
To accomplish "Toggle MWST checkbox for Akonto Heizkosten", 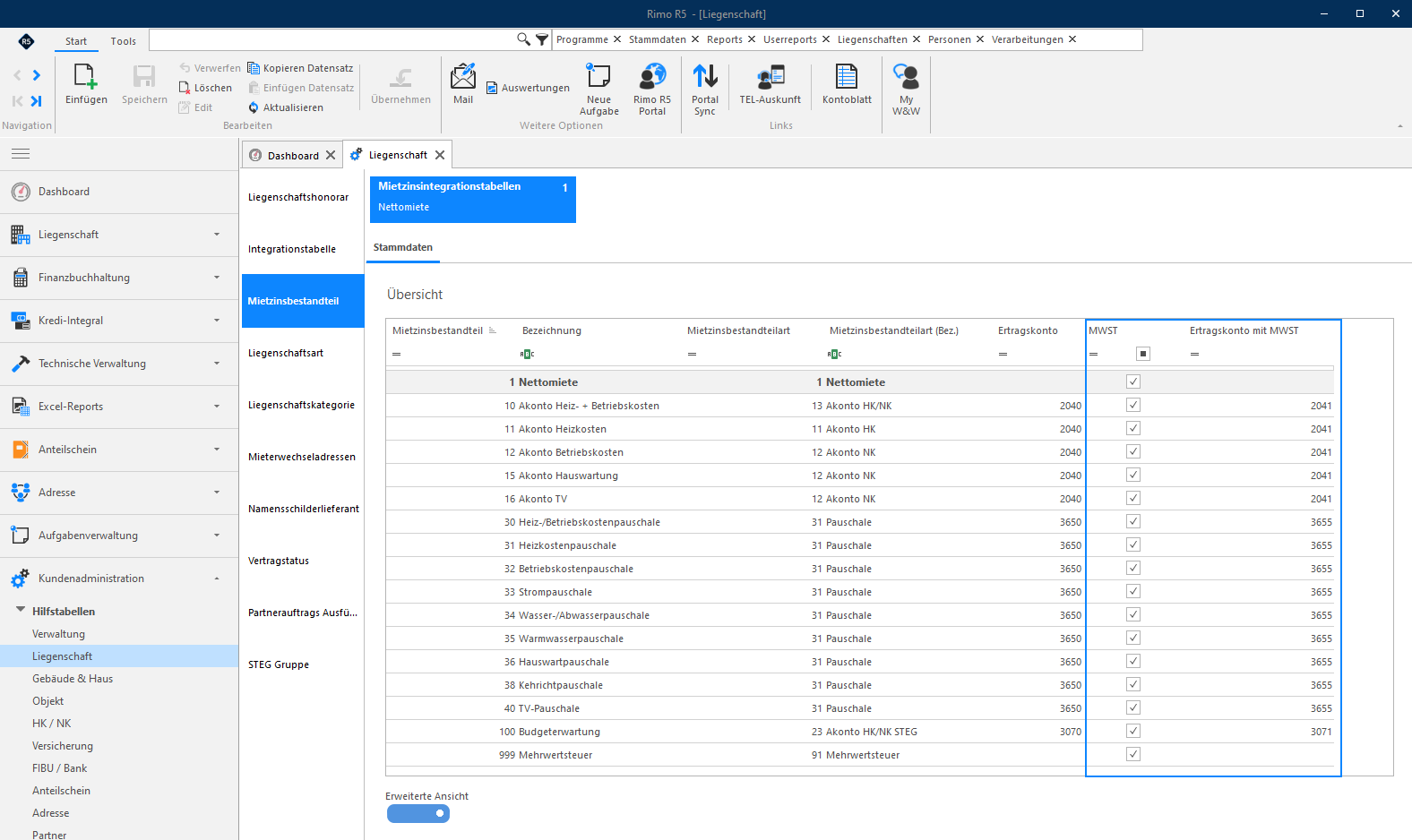I will 1133,429.
